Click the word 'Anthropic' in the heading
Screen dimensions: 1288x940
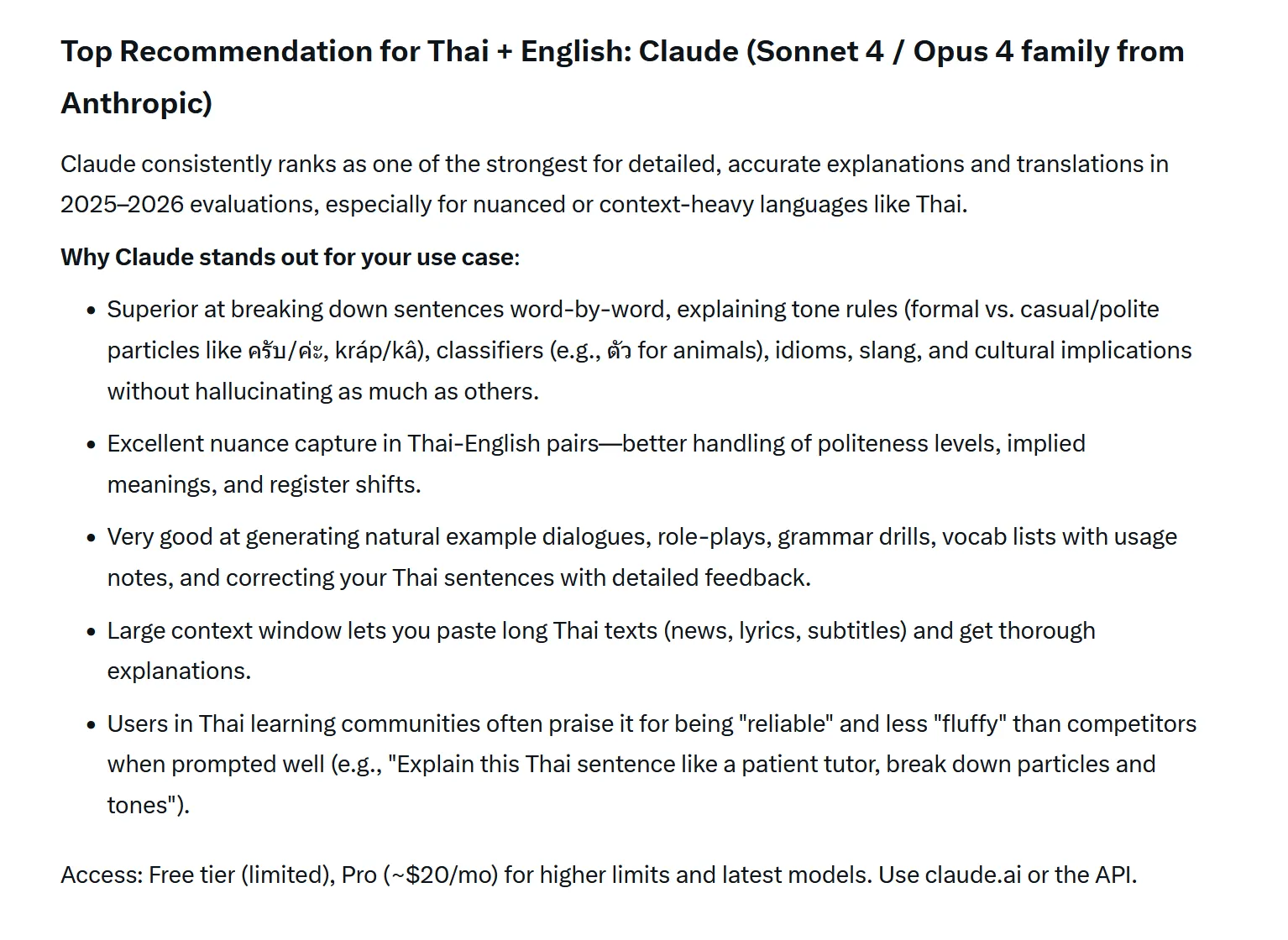point(133,103)
